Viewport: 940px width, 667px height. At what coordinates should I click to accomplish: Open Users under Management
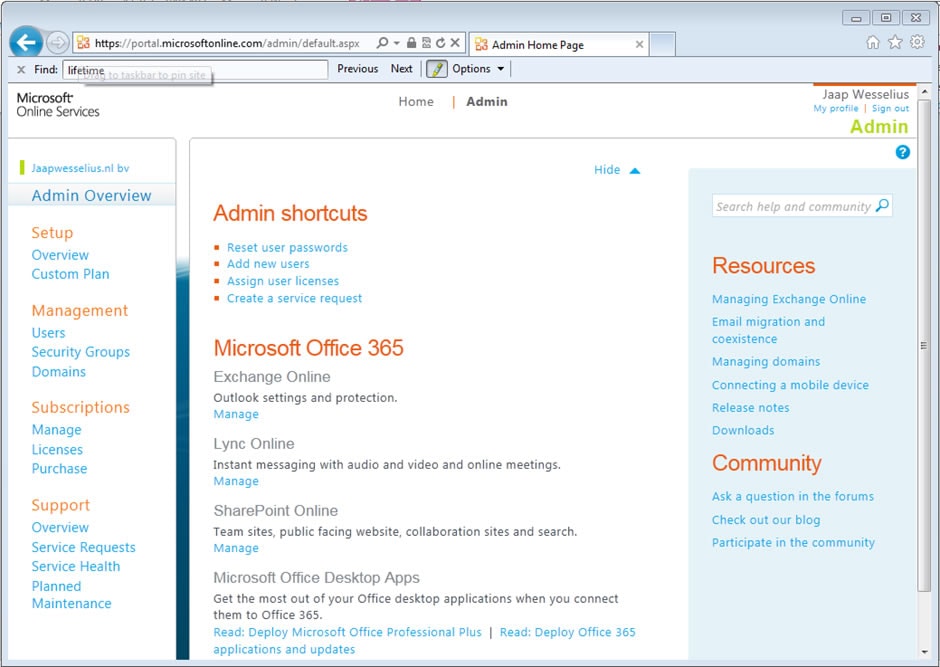[x=48, y=333]
